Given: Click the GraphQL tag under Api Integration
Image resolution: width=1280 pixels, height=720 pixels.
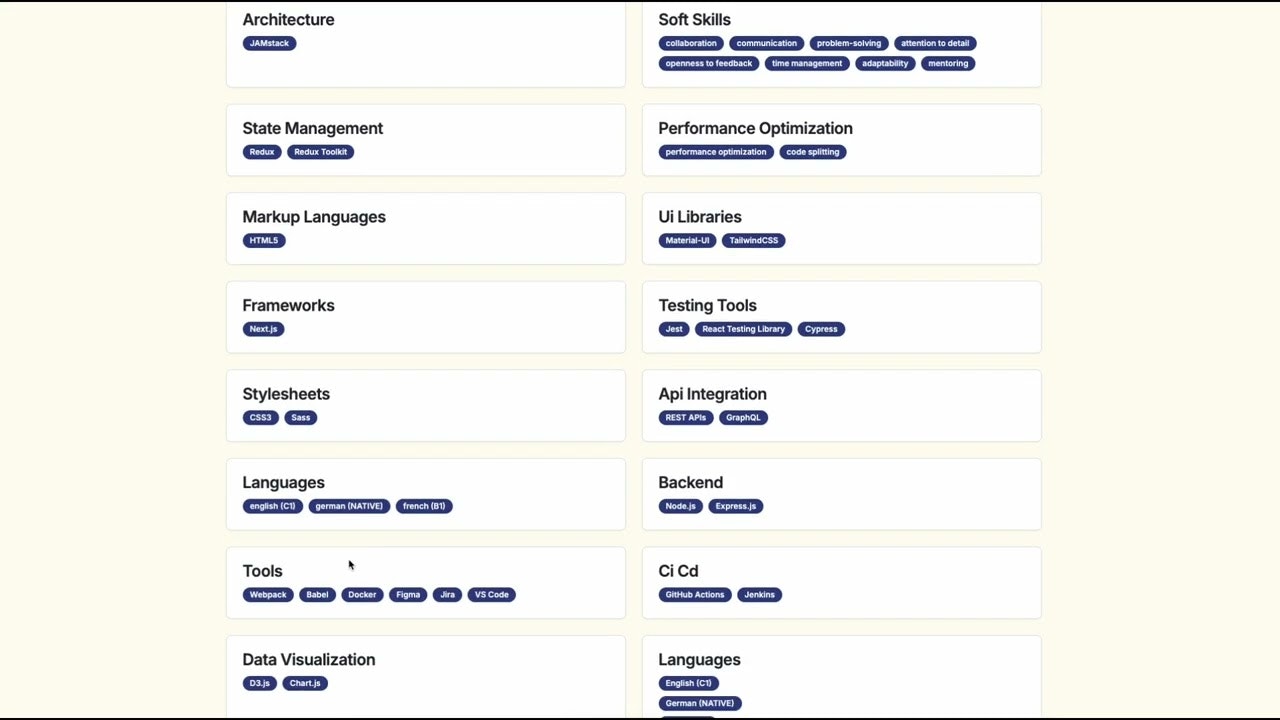Looking at the screenshot, I should pos(743,417).
